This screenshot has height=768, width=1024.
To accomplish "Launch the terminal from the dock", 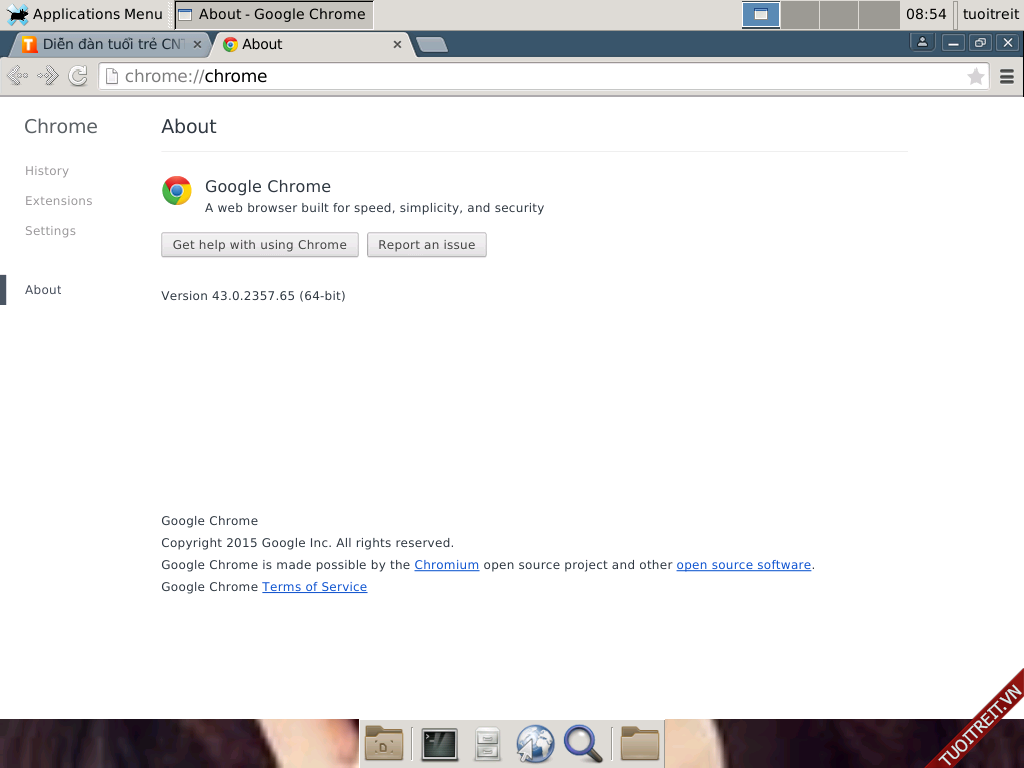I will point(439,744).
